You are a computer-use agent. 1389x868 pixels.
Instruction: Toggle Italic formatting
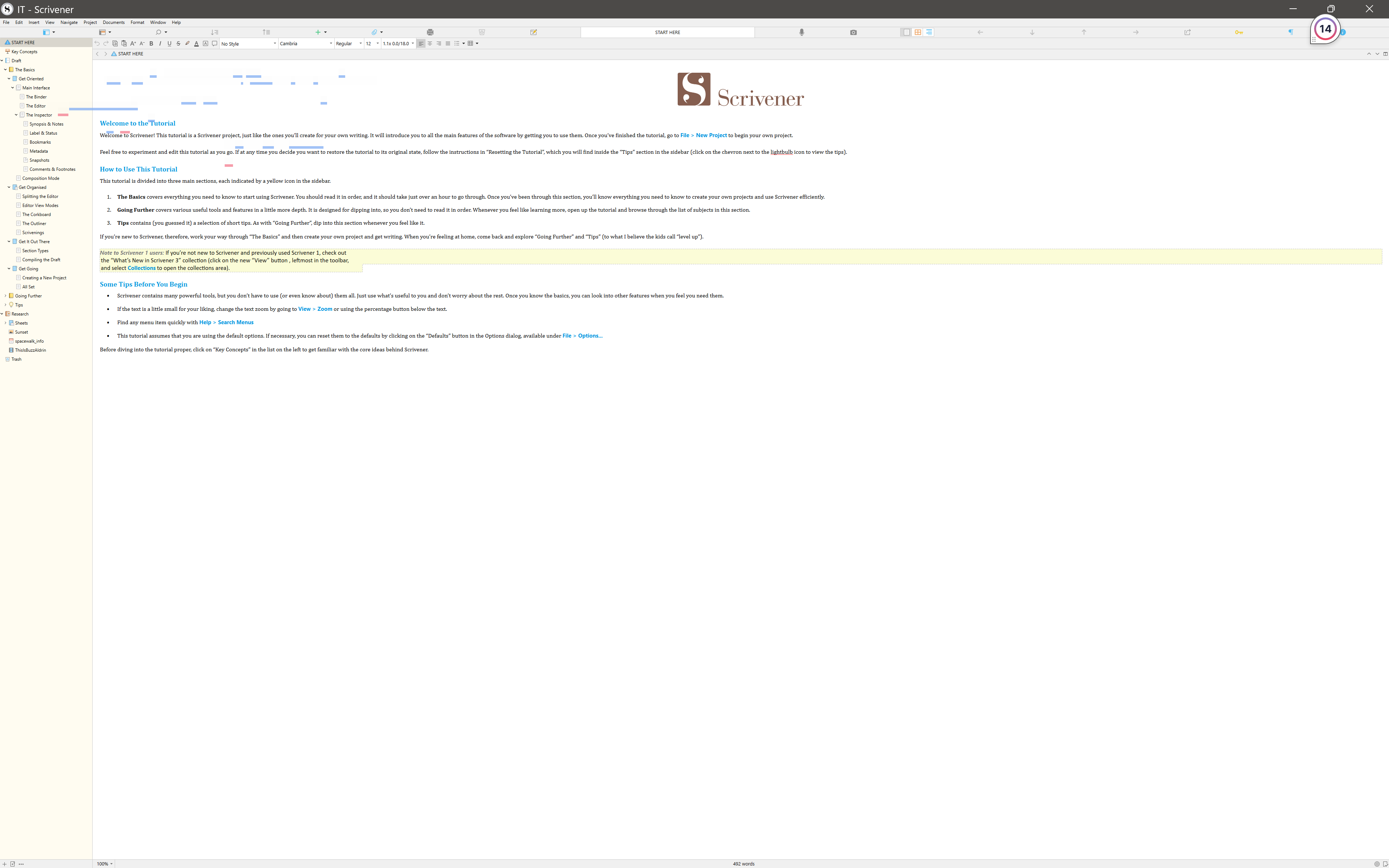click(160, 44)
